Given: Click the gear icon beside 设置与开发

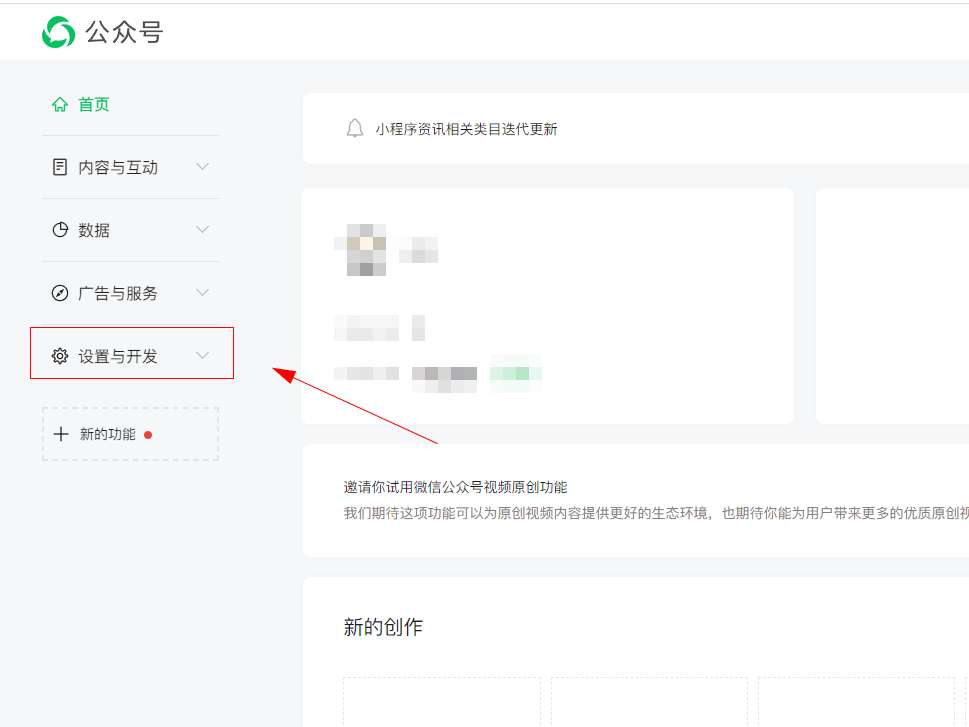Looking at the screenshot, I should [x=60, y=356].
